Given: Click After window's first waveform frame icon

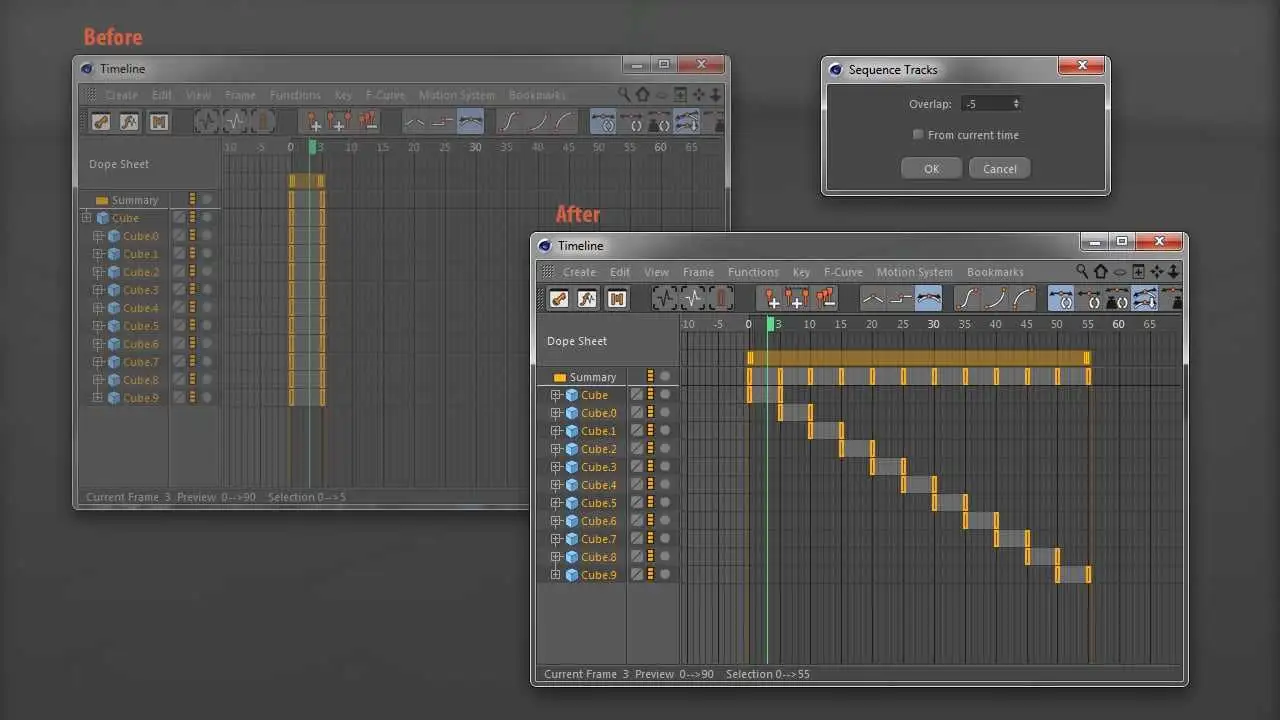Looking at the screenshot, I should point(665,298).
